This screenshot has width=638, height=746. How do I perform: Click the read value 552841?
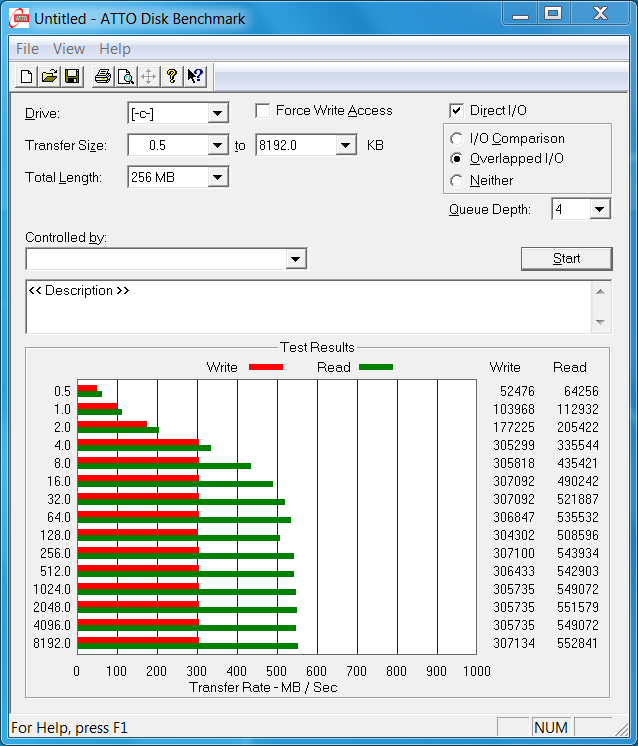click(577, 643)
